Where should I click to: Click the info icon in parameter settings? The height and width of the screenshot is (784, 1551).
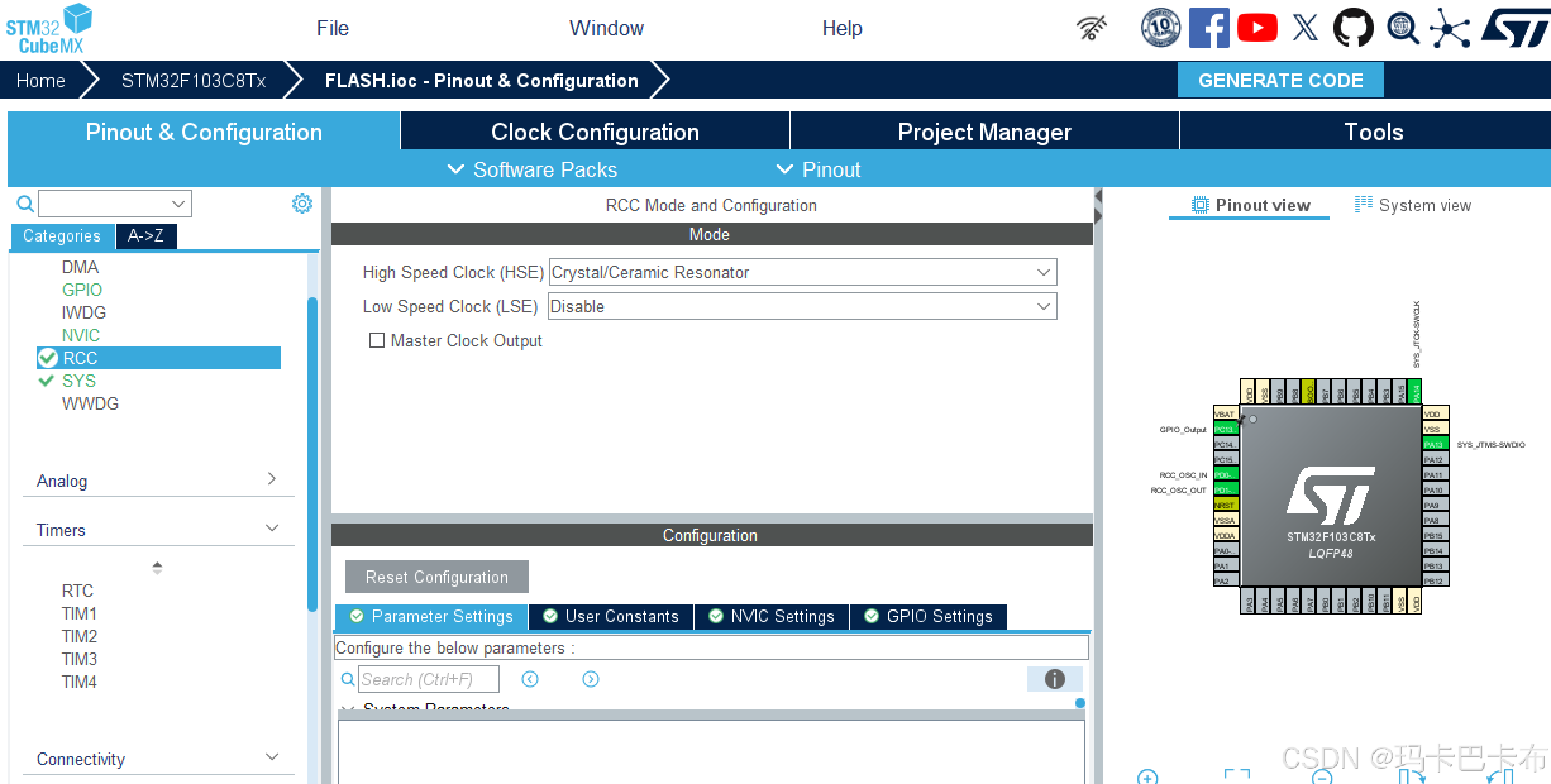pos(1054,679)
